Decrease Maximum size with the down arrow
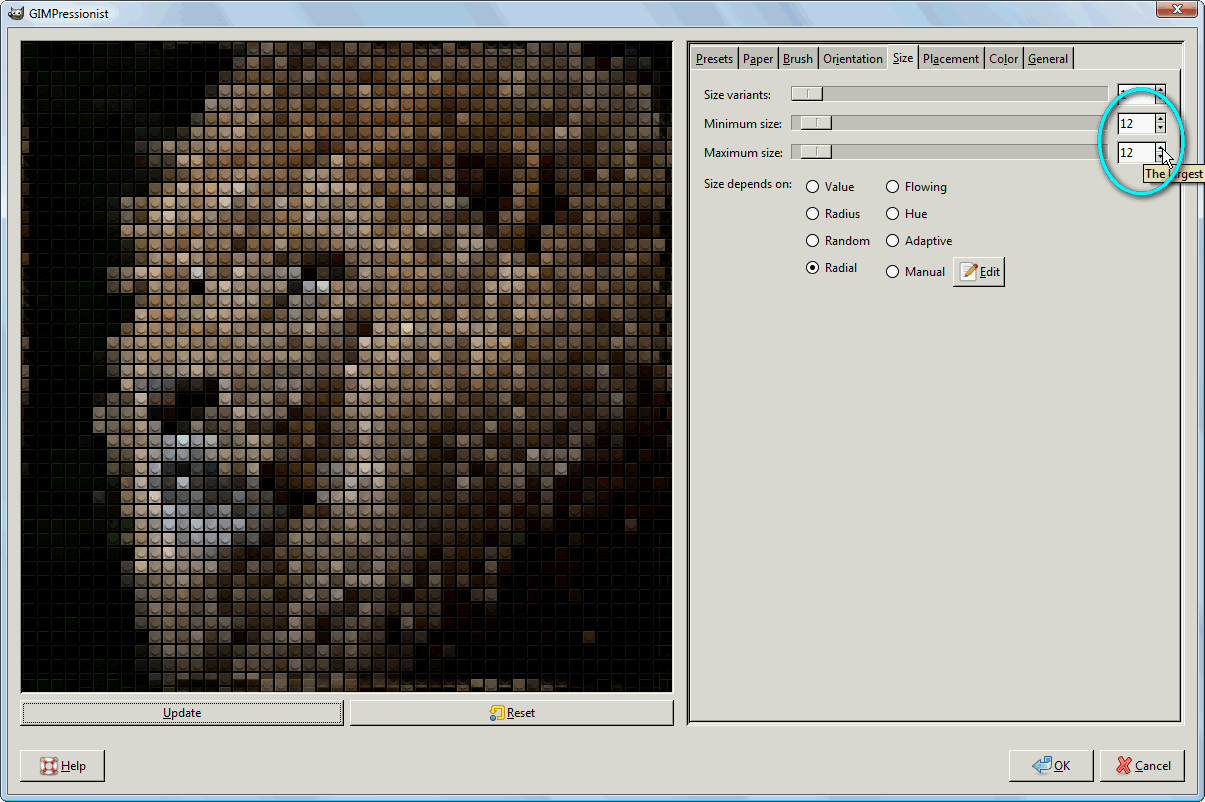Viewport: 1205px width, 802px height. pos(1160,157)
